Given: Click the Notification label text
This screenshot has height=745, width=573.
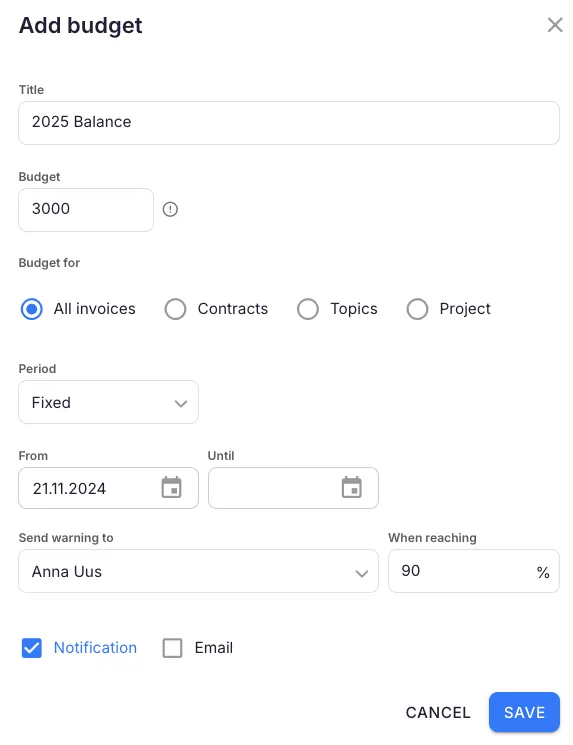Looking at the screenshot, I should (x=95, y=648).
